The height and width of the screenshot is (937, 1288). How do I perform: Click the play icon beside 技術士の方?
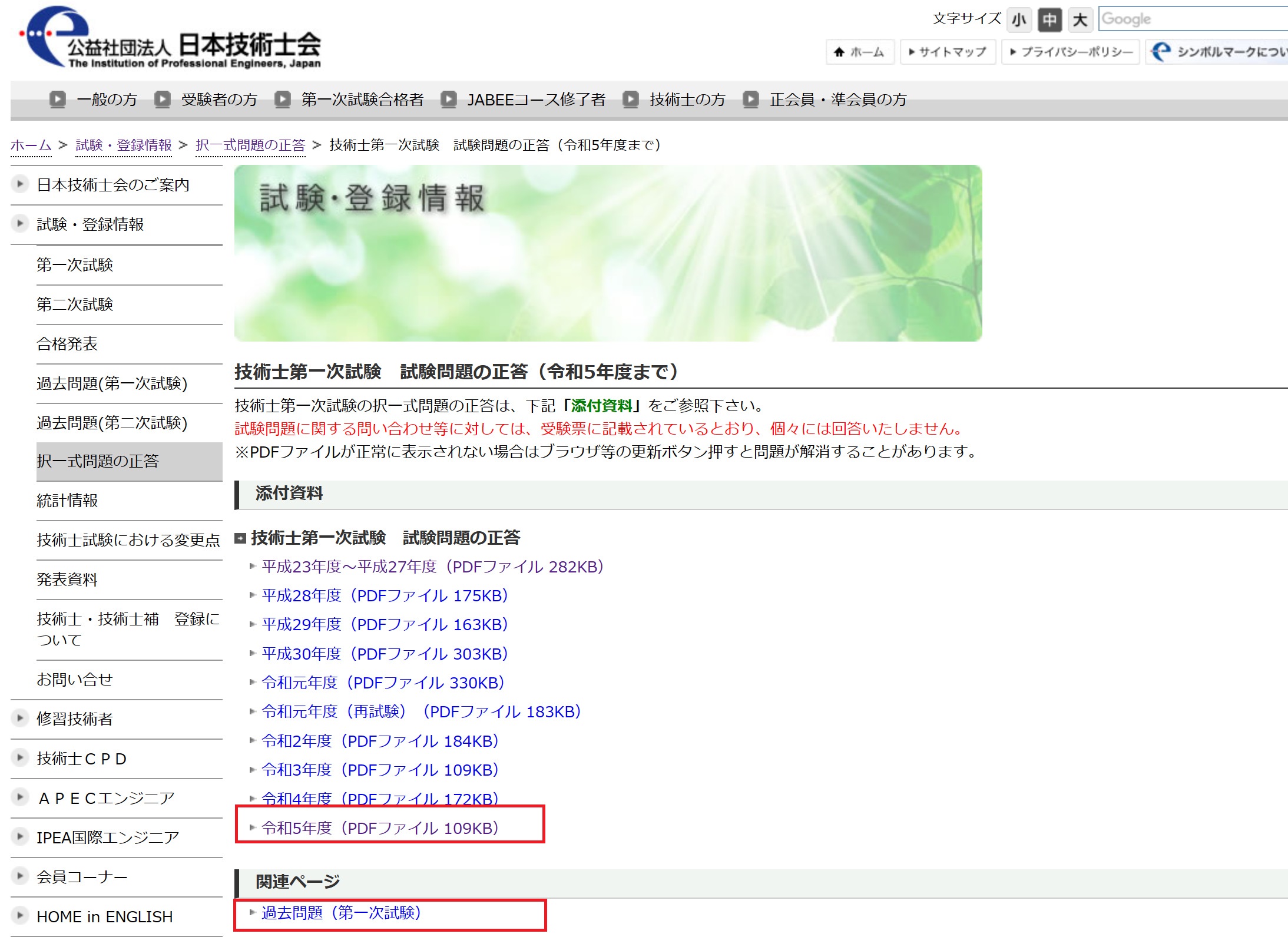(x=631, y=99)
